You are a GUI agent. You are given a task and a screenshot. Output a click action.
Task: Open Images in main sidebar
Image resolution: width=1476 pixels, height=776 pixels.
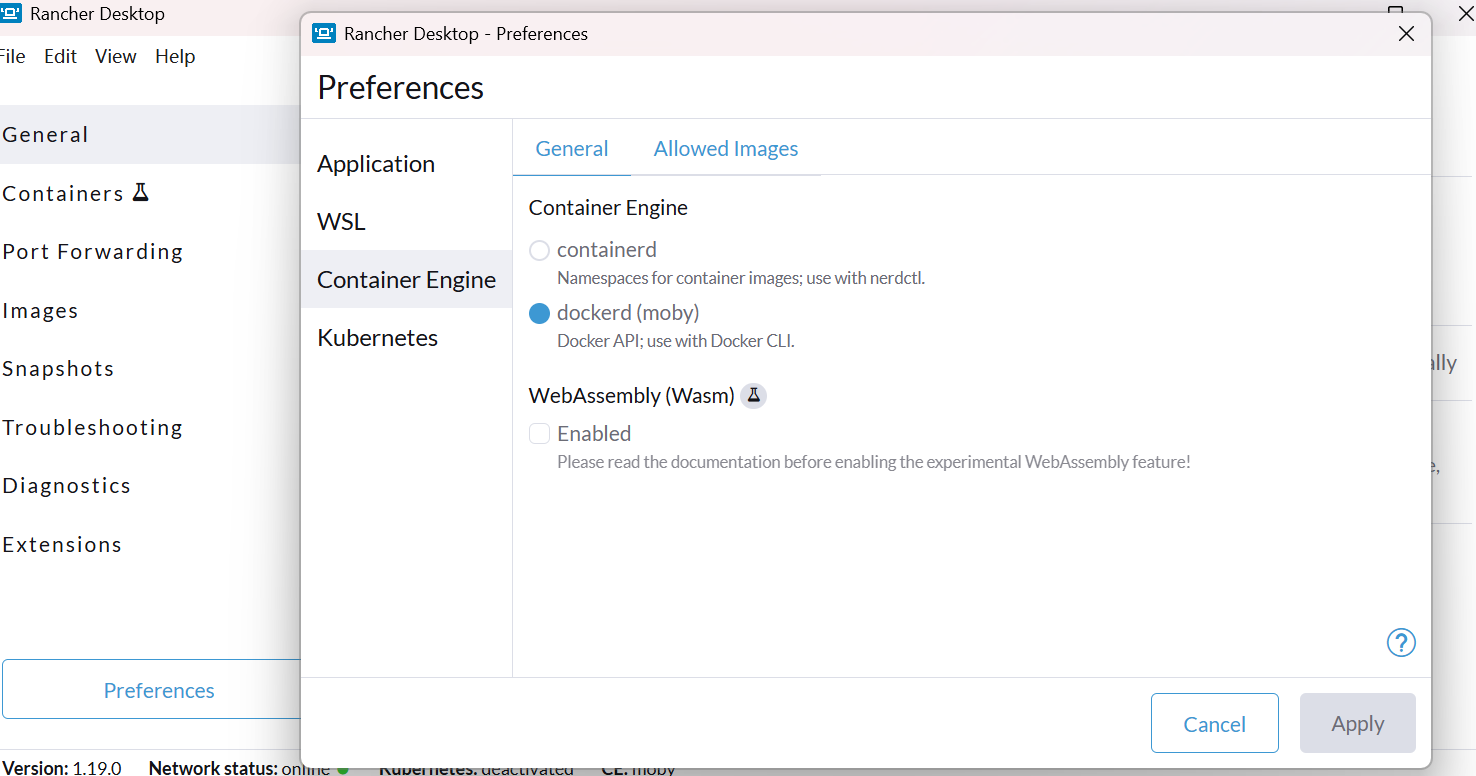click(x=150, y=310)
